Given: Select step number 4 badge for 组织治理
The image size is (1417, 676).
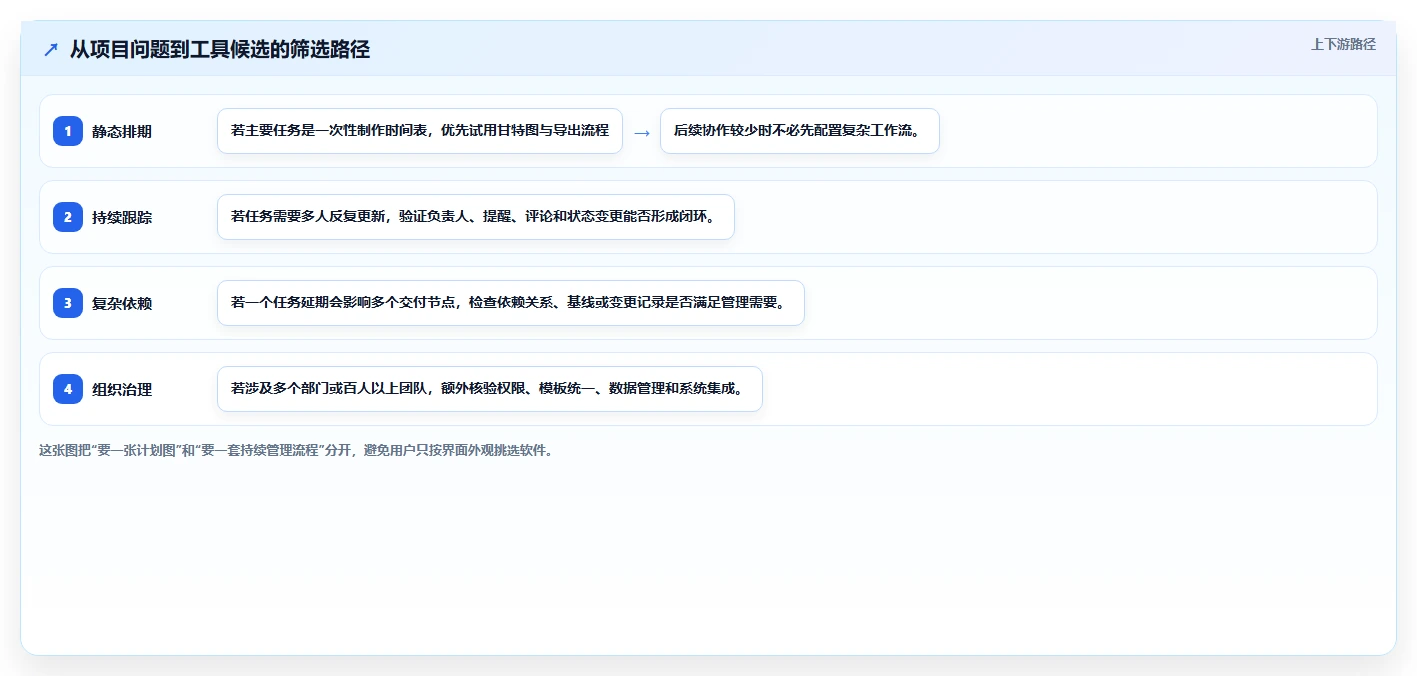Looking at the screenshot, I should (x=68, y=389).
